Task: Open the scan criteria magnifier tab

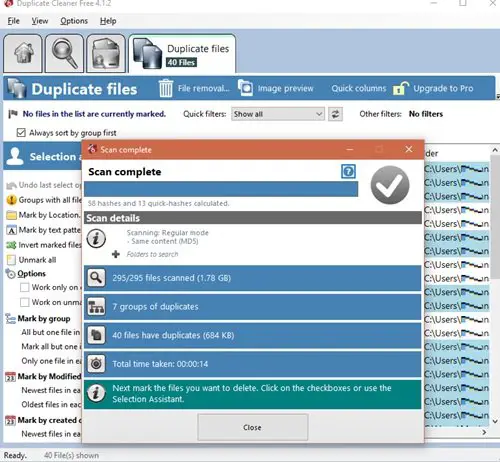Action: tap(64, 53)
